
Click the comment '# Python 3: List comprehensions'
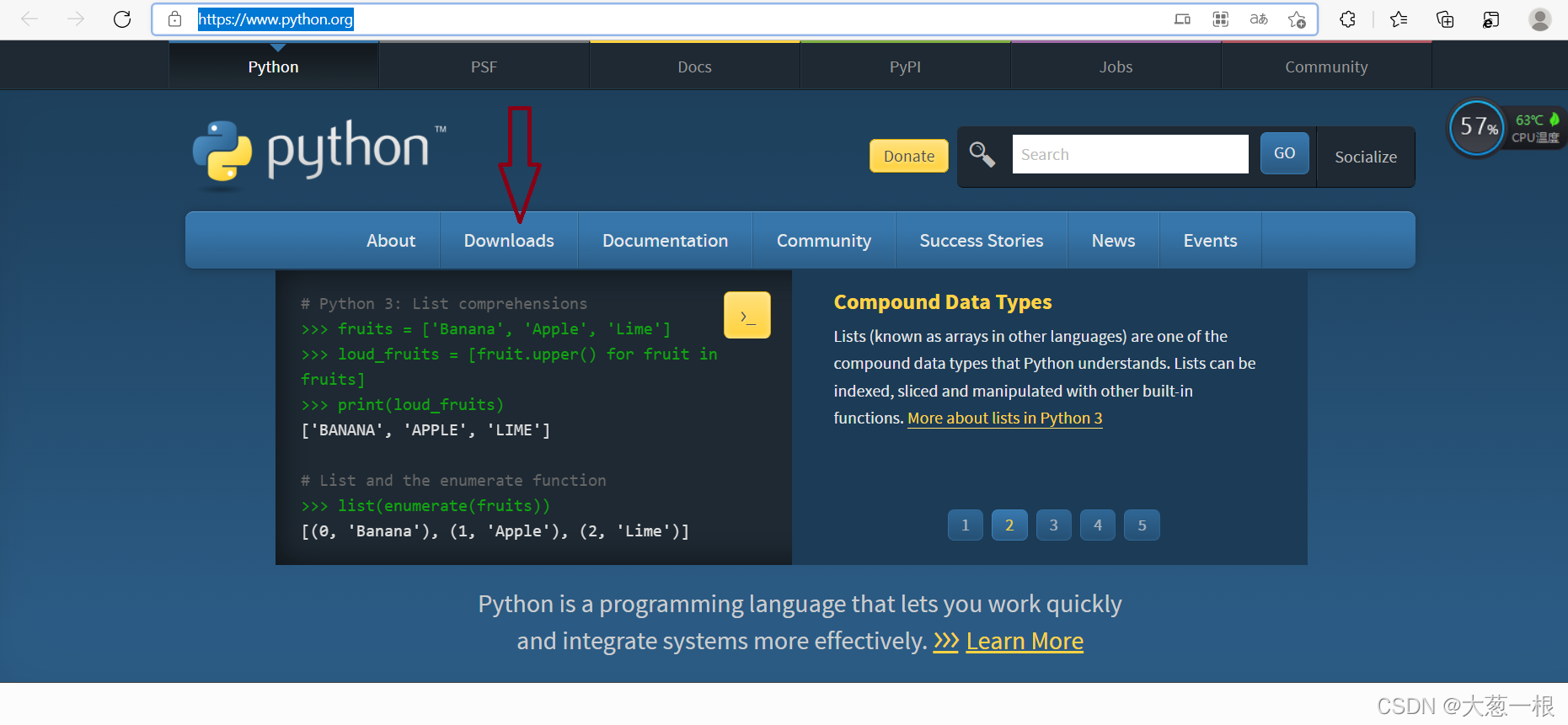tap(444, 304)
